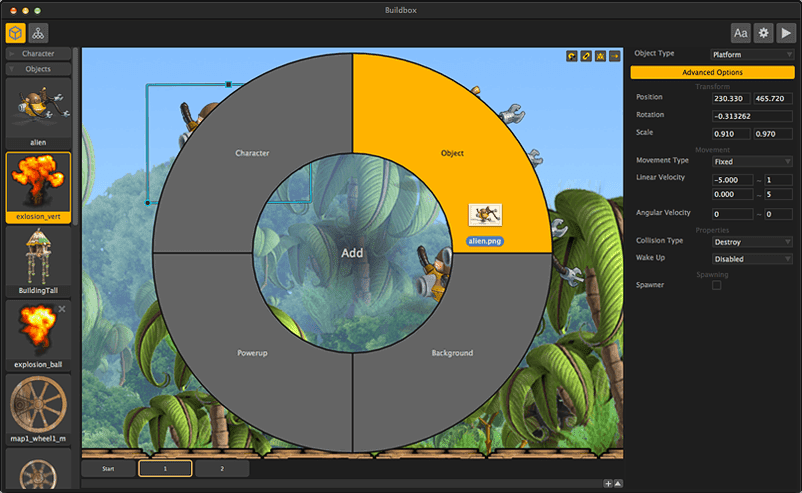The width and height of the screenshot is (802, 493).
Task: Click the Scale Y field 0.970
Action: 773,134
